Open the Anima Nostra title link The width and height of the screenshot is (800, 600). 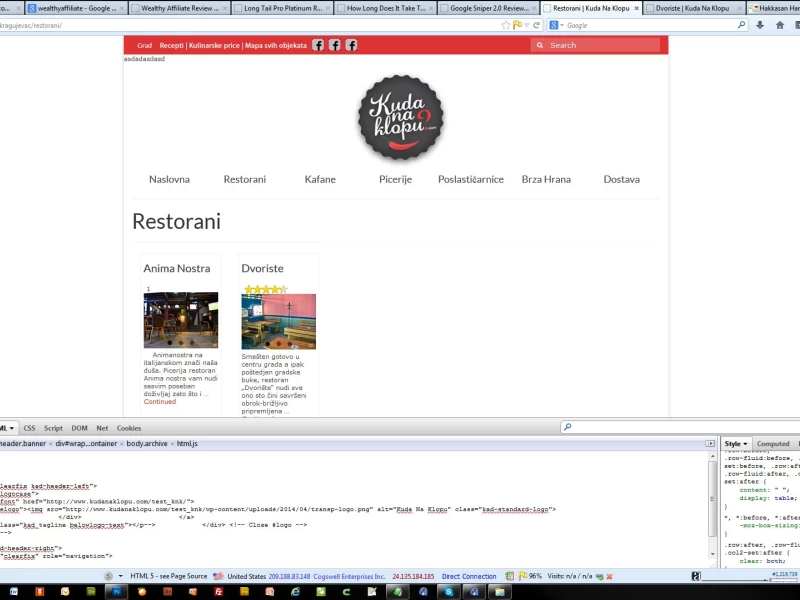177,268
